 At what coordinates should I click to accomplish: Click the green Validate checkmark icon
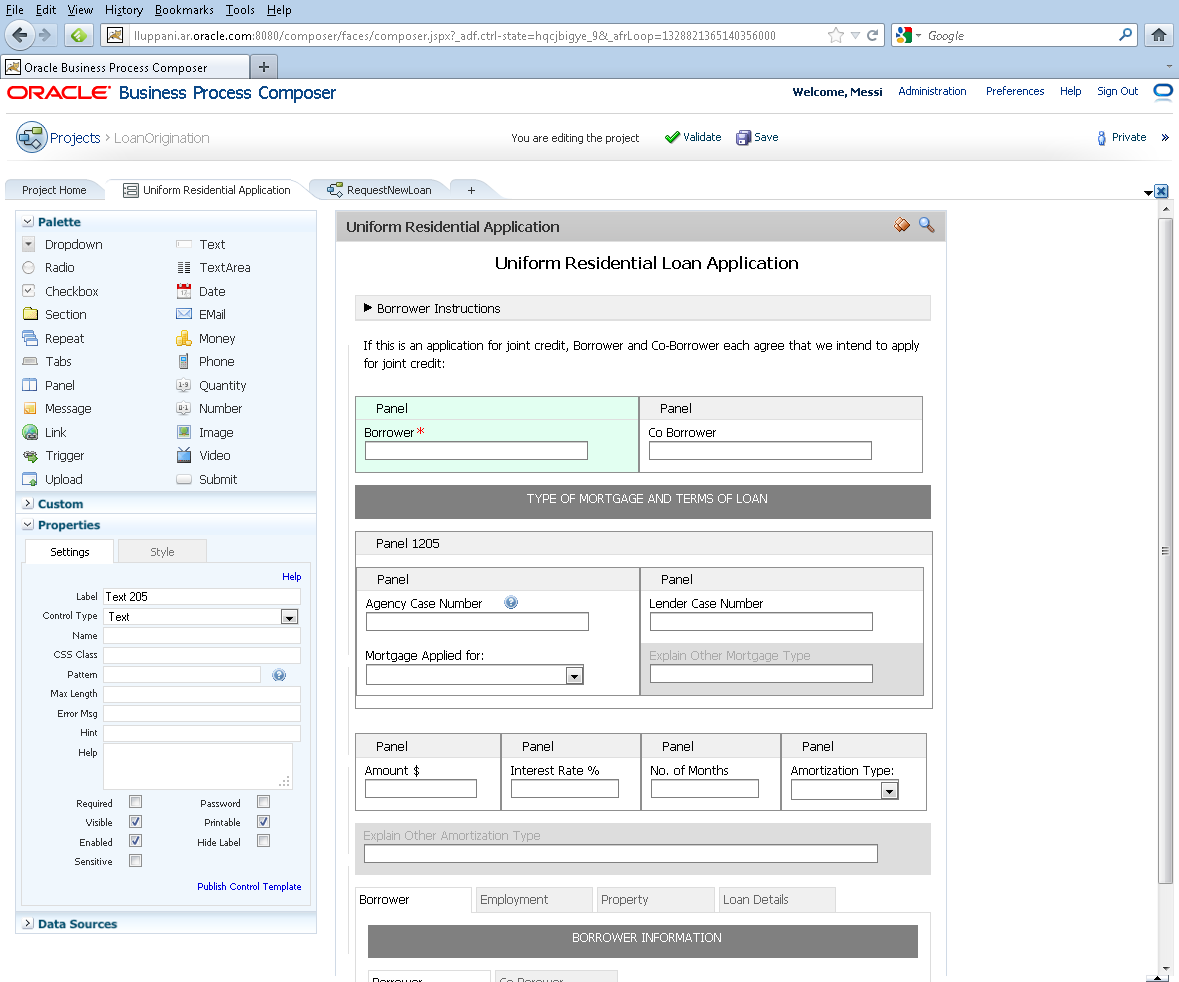pyautogui.click(x=672, y=138)
